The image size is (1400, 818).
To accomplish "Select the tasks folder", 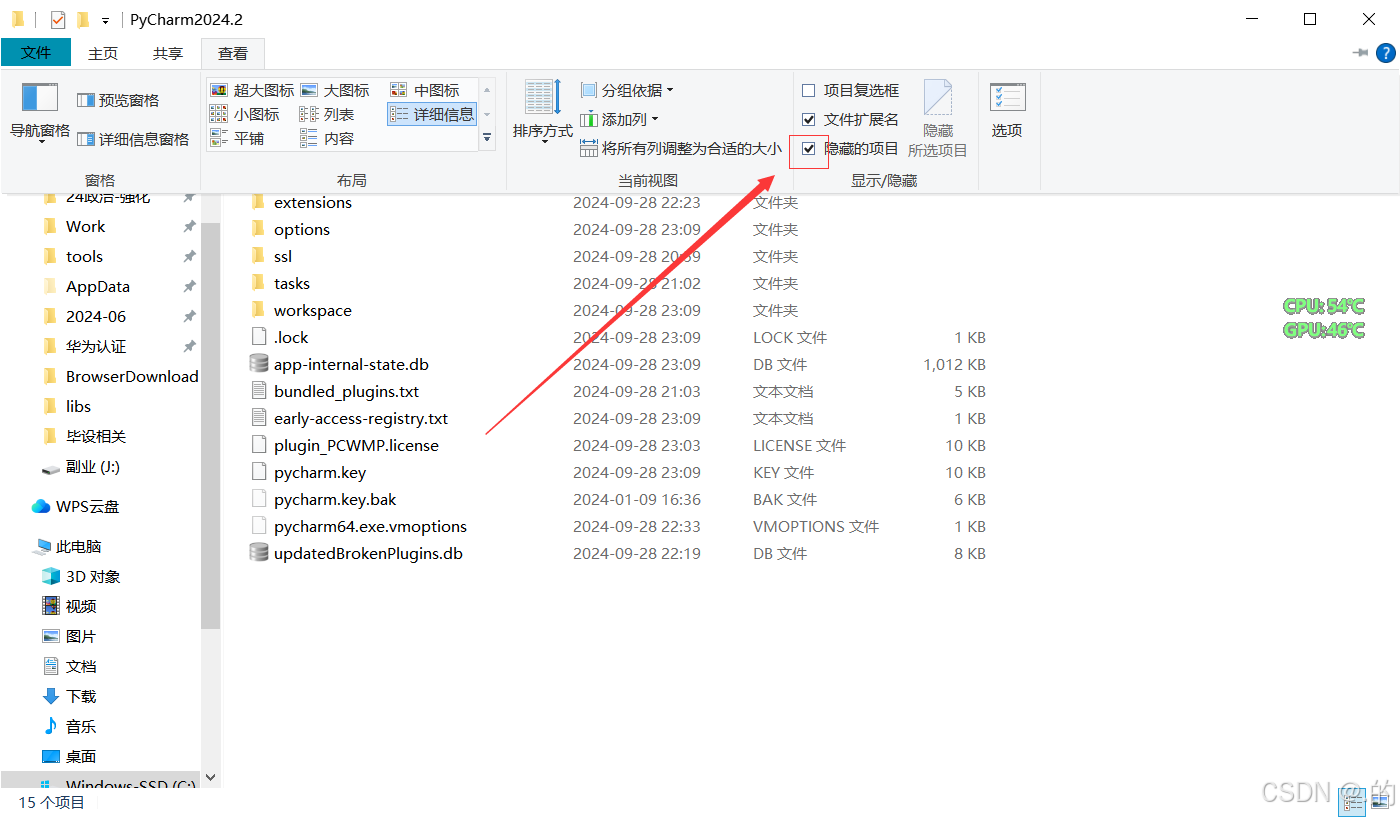I will [292, 283].
